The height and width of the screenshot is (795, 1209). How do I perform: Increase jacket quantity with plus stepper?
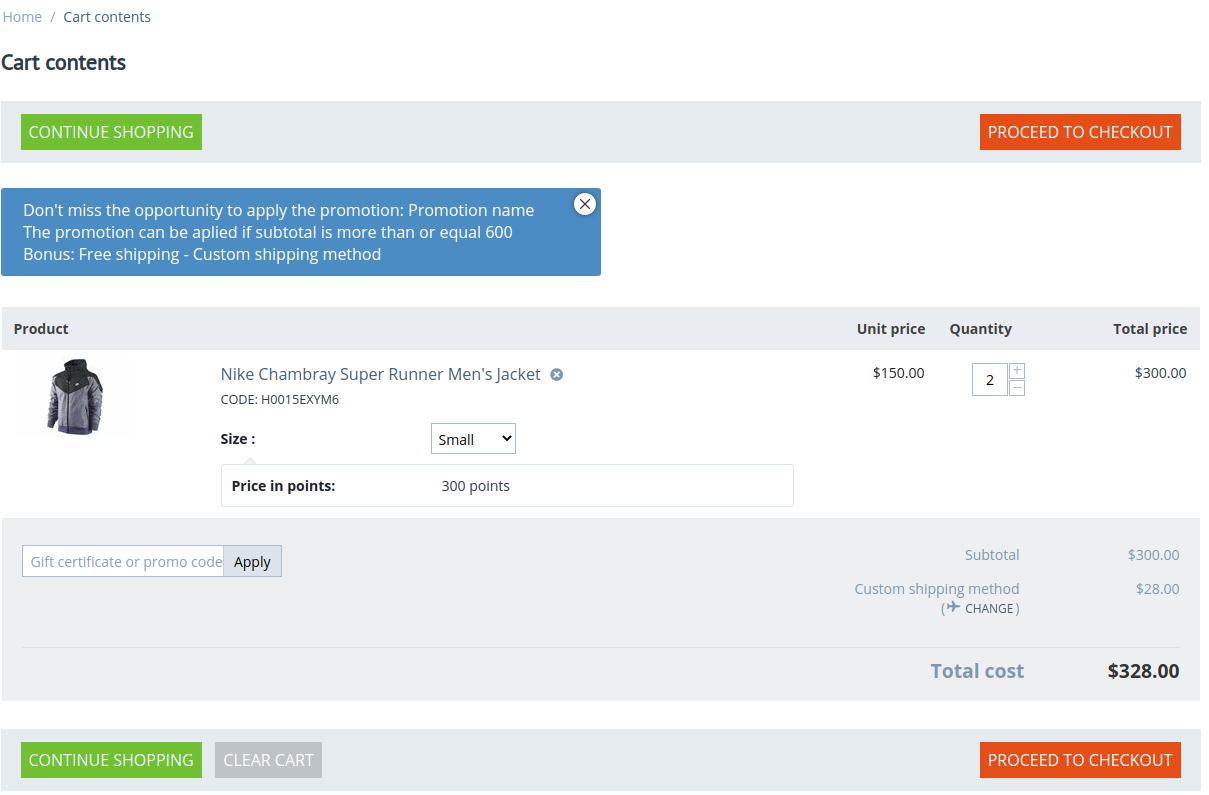pyautogui.click(x=1017, y=371)
